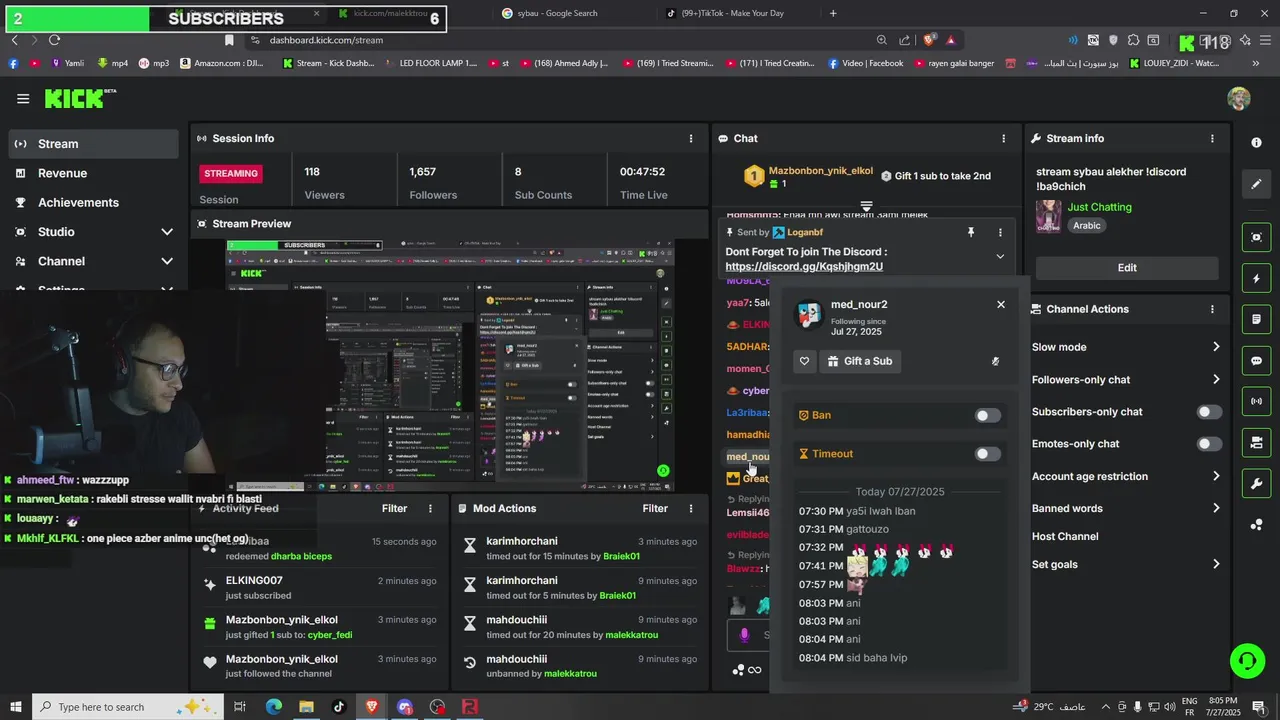The width and height of the screenshot is (1280, 720).
Task: Click the broadcast signal icon on right sidebar
Action: (1256, 402)
